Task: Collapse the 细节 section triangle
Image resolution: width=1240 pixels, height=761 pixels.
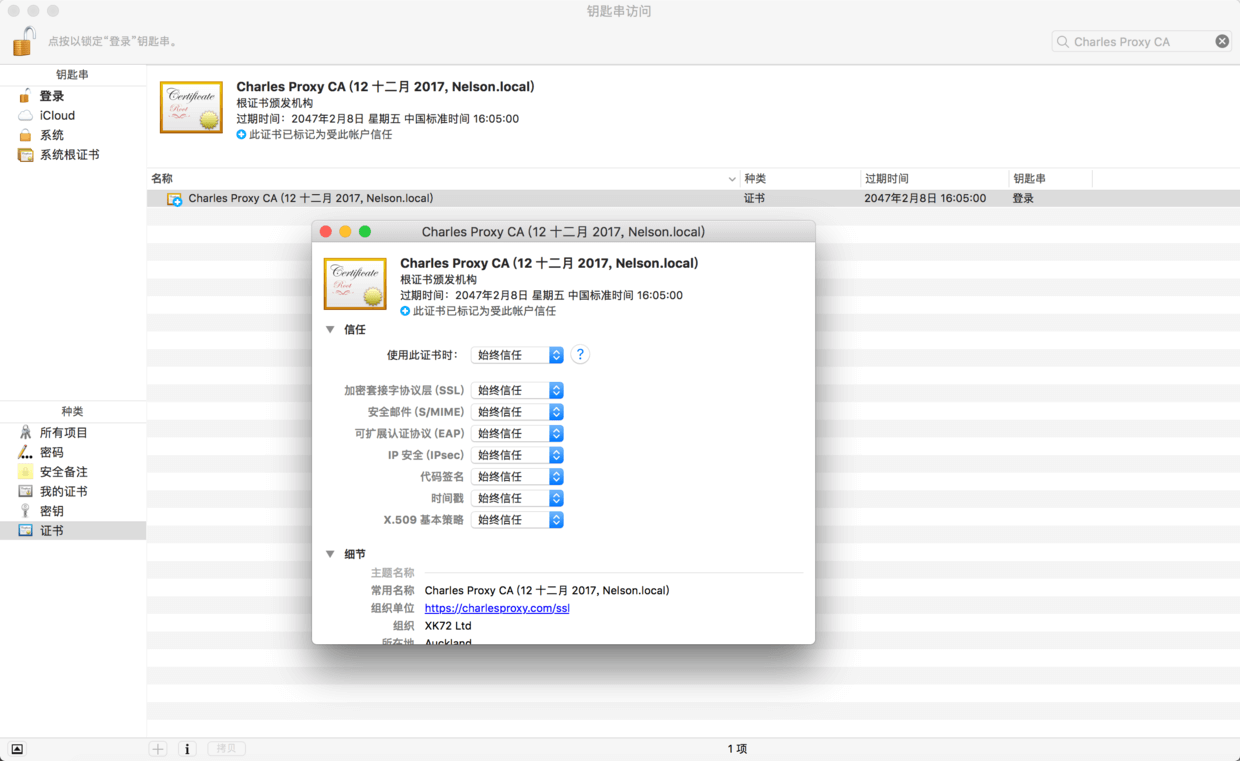Action: pos(330,554)
